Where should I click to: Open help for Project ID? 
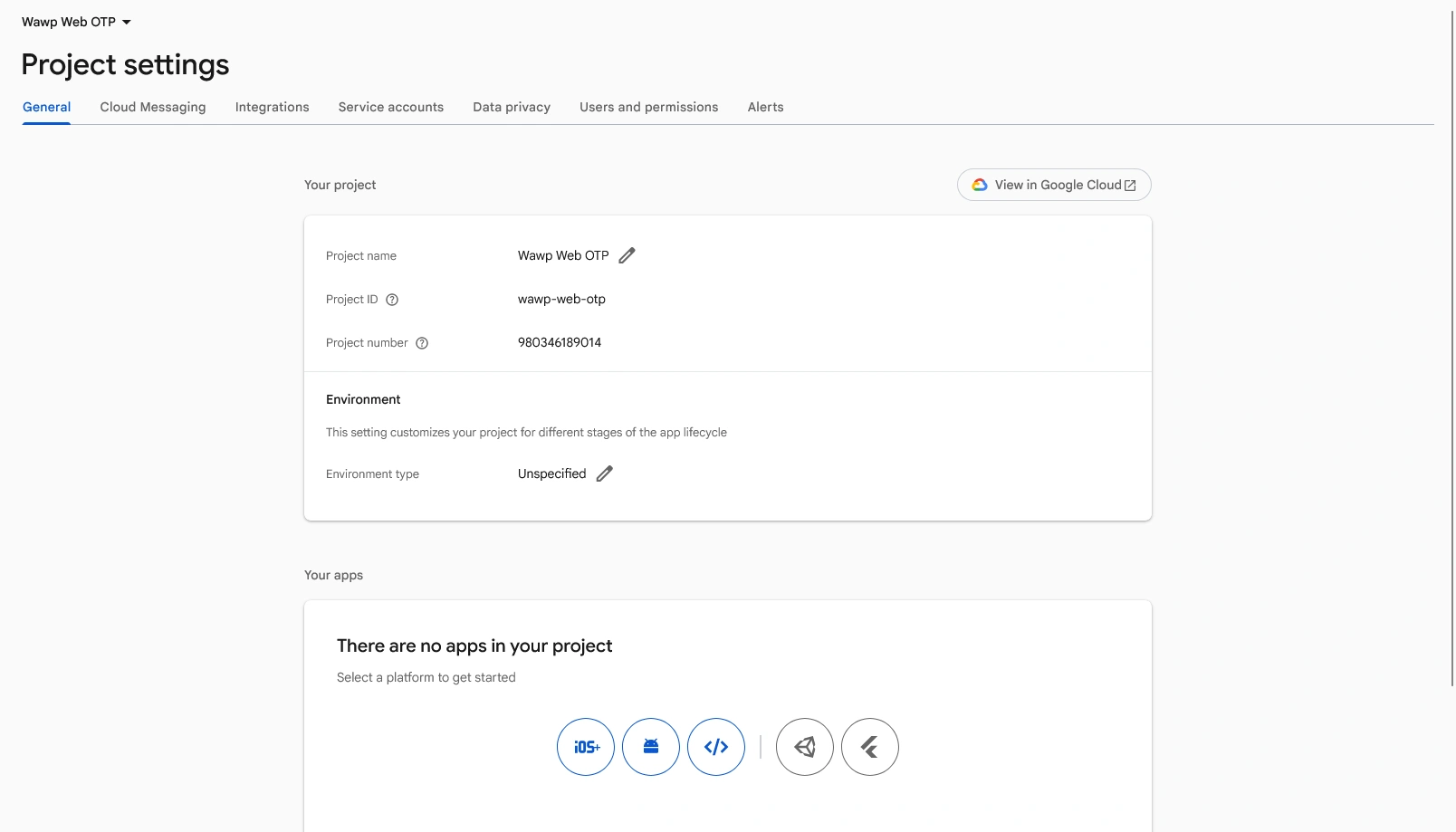392,300
